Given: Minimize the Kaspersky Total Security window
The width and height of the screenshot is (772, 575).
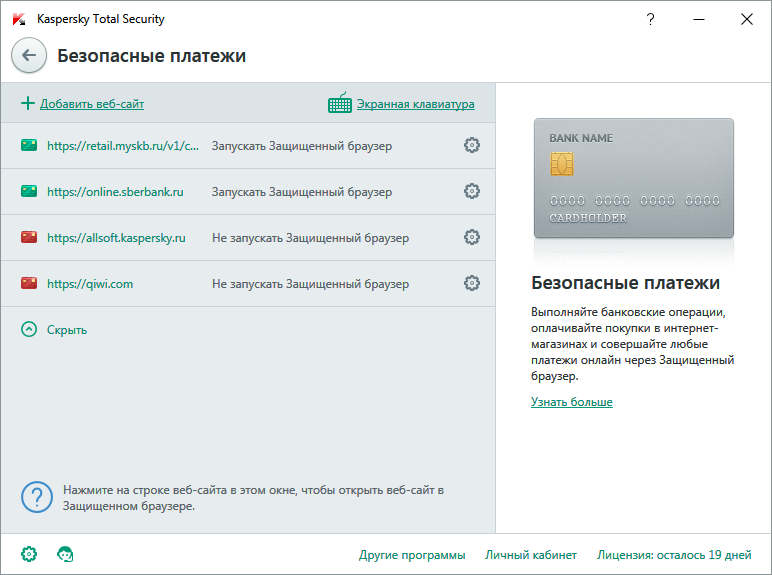Looking at the screenshot, I should click(x=699, y=19).
